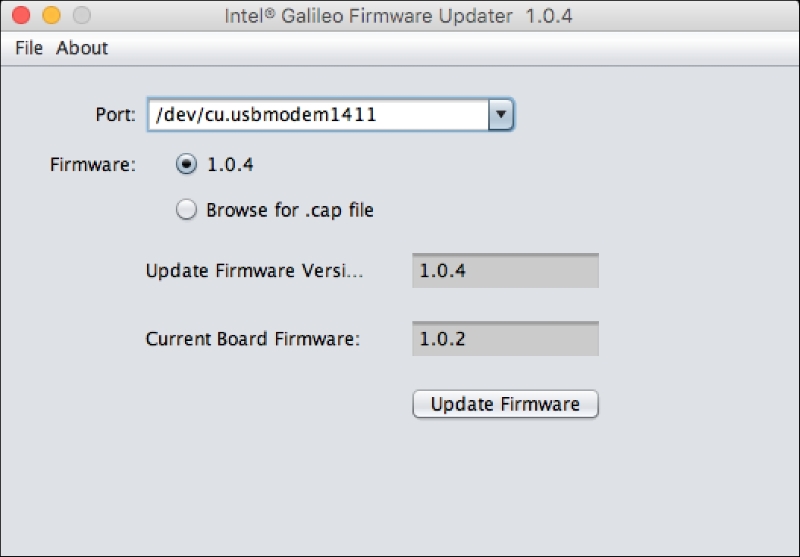Click the Current Board Firmware field showing 1.0.2

(x=505, y=339)
